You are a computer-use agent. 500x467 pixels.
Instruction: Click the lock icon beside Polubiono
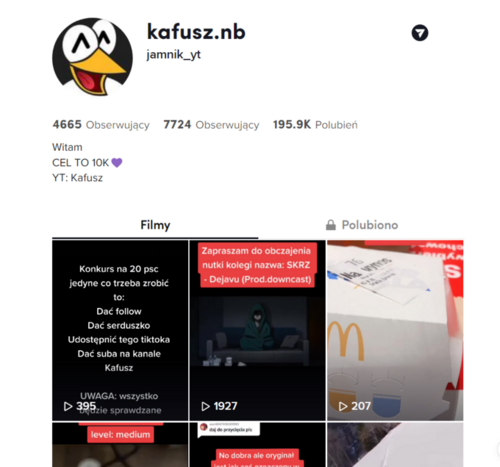point(331,225)
